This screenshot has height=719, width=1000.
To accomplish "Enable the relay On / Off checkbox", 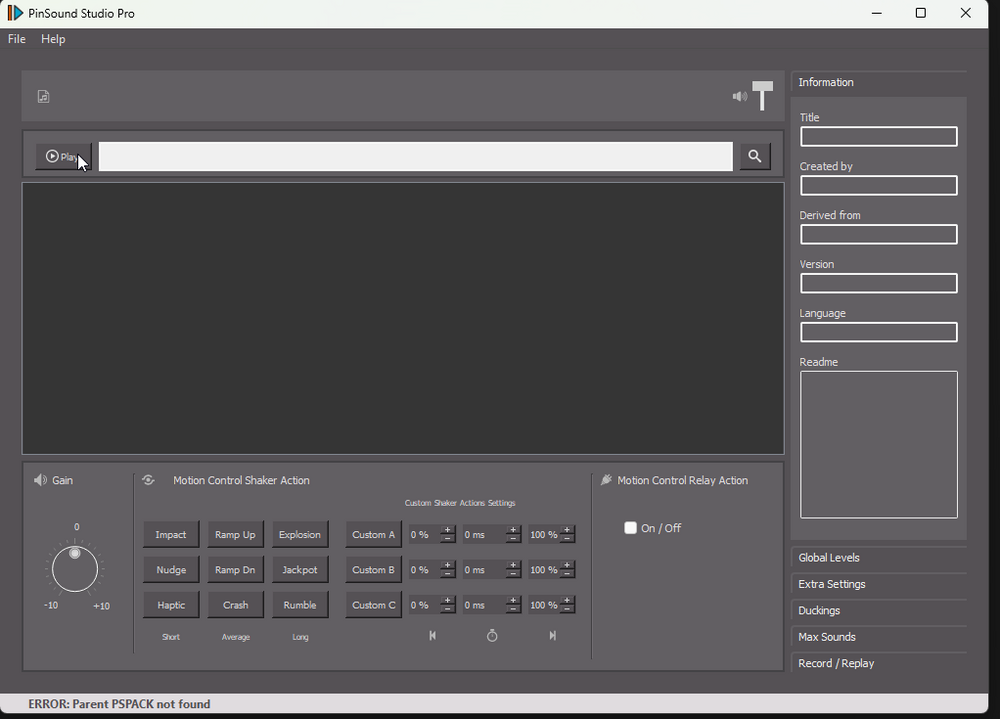I will pos(630,528).
